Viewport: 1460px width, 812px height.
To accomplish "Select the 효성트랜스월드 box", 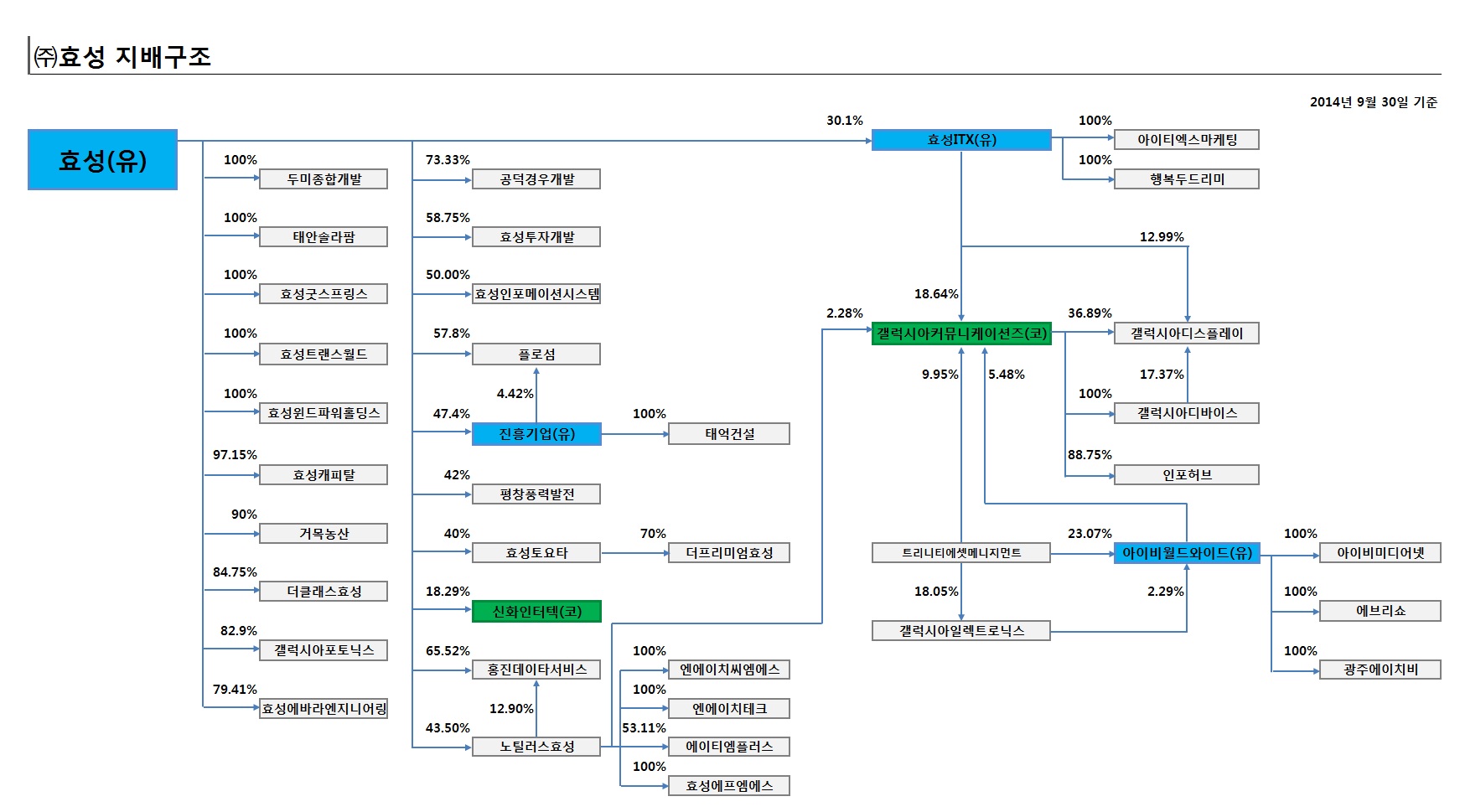I will [x=324, y=354].
